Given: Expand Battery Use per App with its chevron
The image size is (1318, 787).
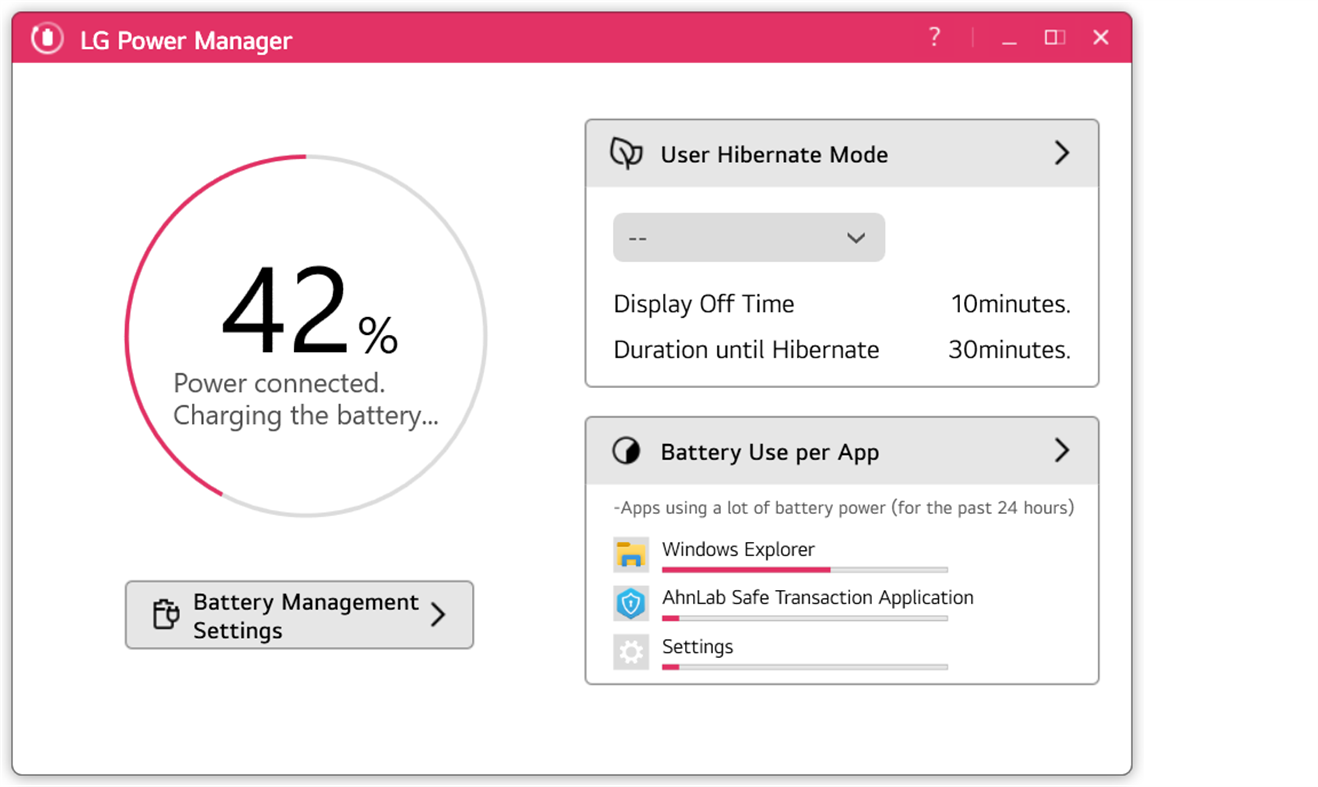Looking at the screenshot, I should tap(1062, 451).
